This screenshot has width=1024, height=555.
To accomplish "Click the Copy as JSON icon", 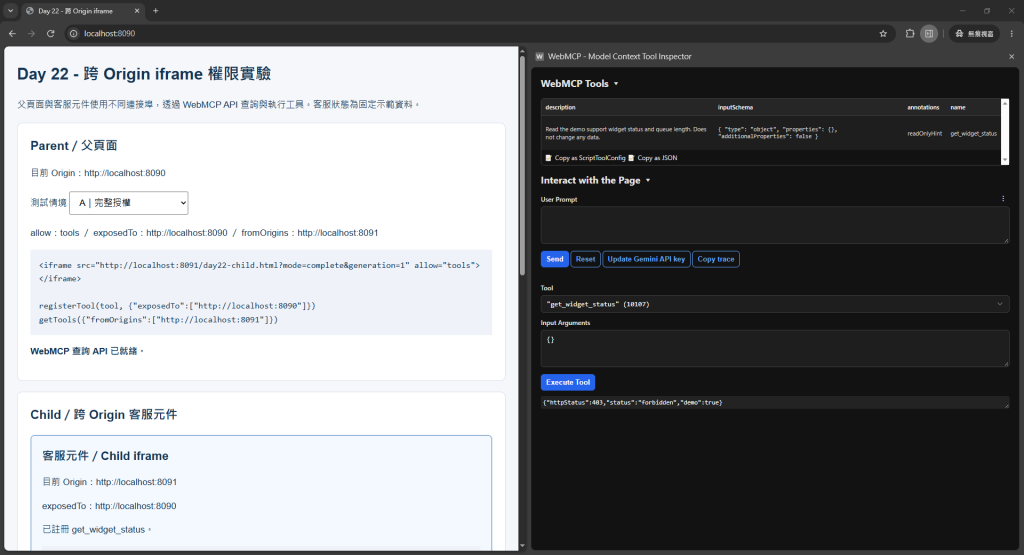I will pos(631,158).
